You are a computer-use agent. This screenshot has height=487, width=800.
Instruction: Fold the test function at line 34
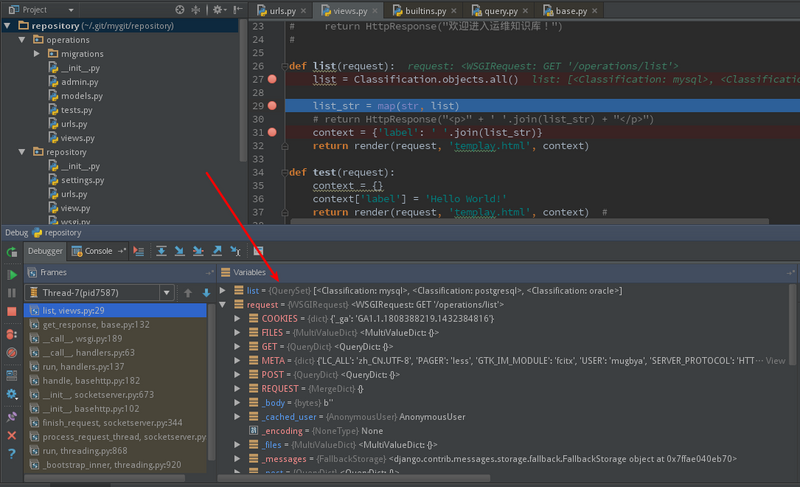[285, 172]
